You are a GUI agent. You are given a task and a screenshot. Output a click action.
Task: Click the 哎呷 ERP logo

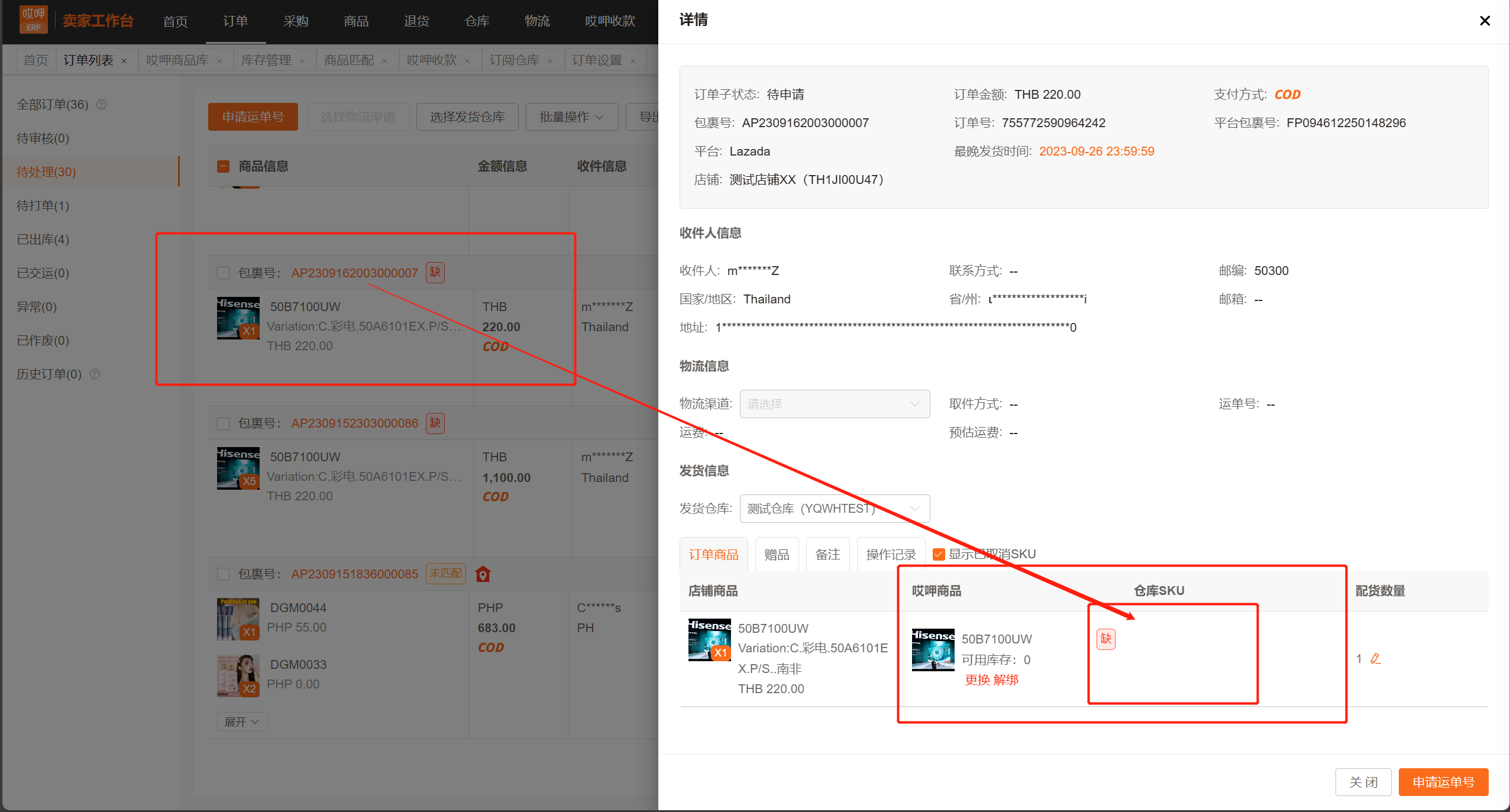click(x=34, y=20)
